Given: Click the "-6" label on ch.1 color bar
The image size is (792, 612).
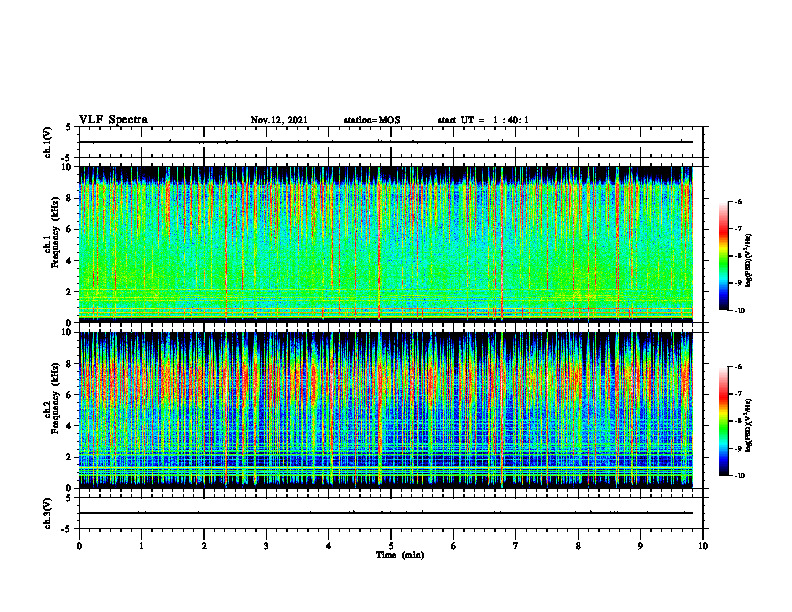Looking at the screenshot, I should (738, 201).
